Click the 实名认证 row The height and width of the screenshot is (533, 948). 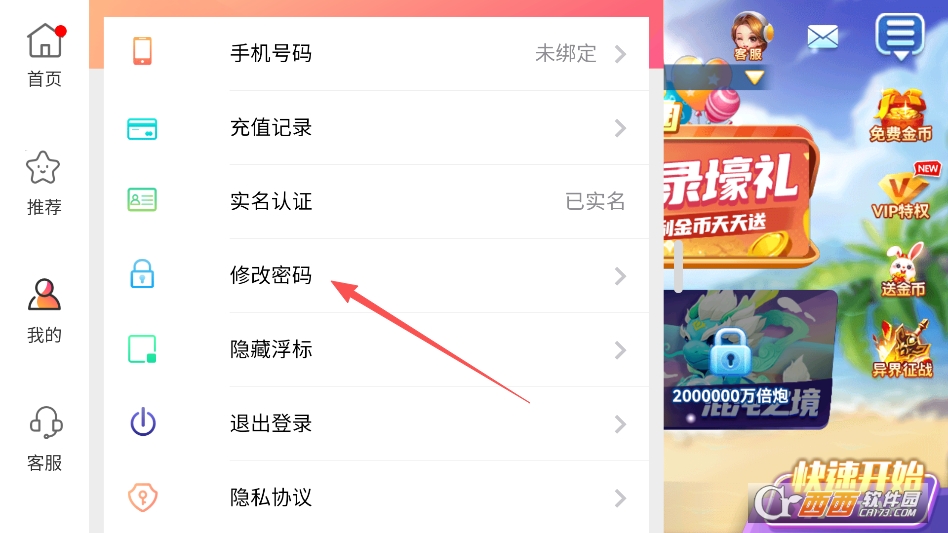[x=376, y=201]
